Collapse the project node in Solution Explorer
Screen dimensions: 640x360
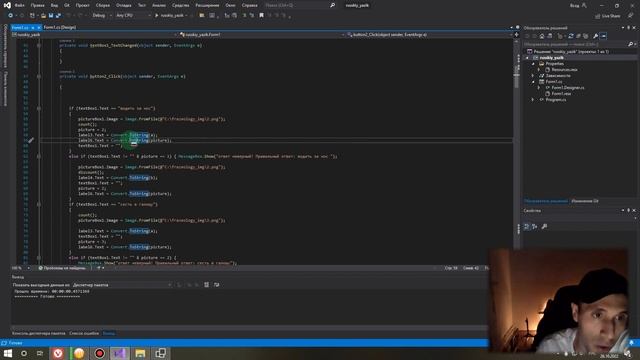pyautogui.click(x=527, y=58)
